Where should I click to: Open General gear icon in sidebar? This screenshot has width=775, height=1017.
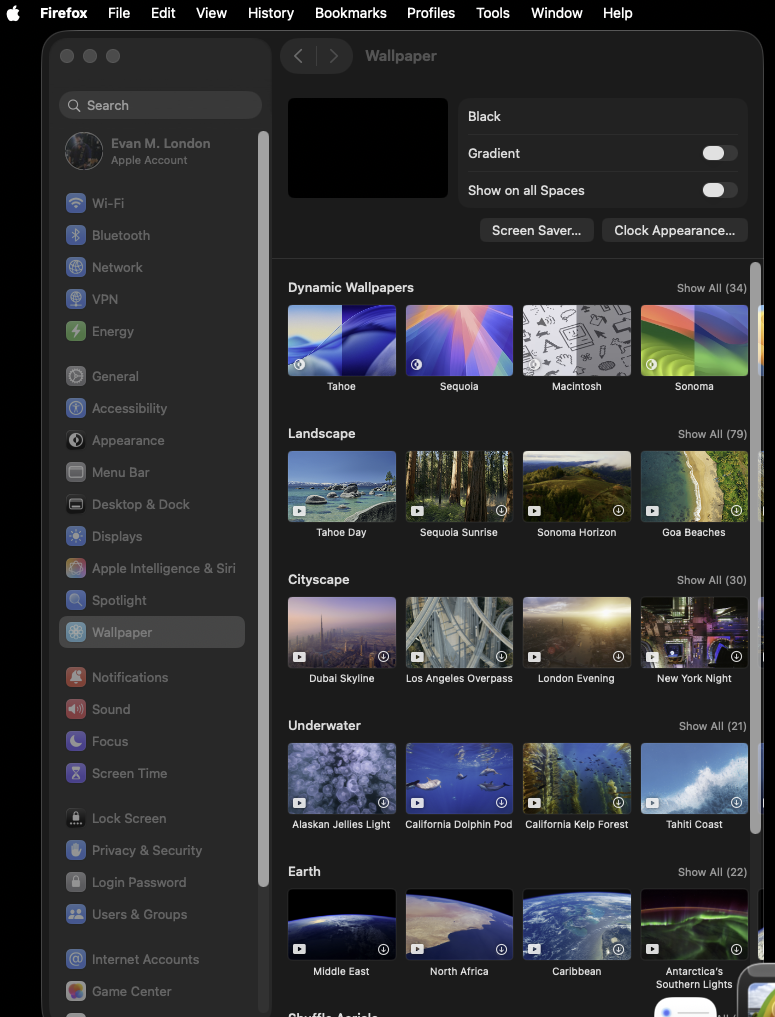point(76,376)
